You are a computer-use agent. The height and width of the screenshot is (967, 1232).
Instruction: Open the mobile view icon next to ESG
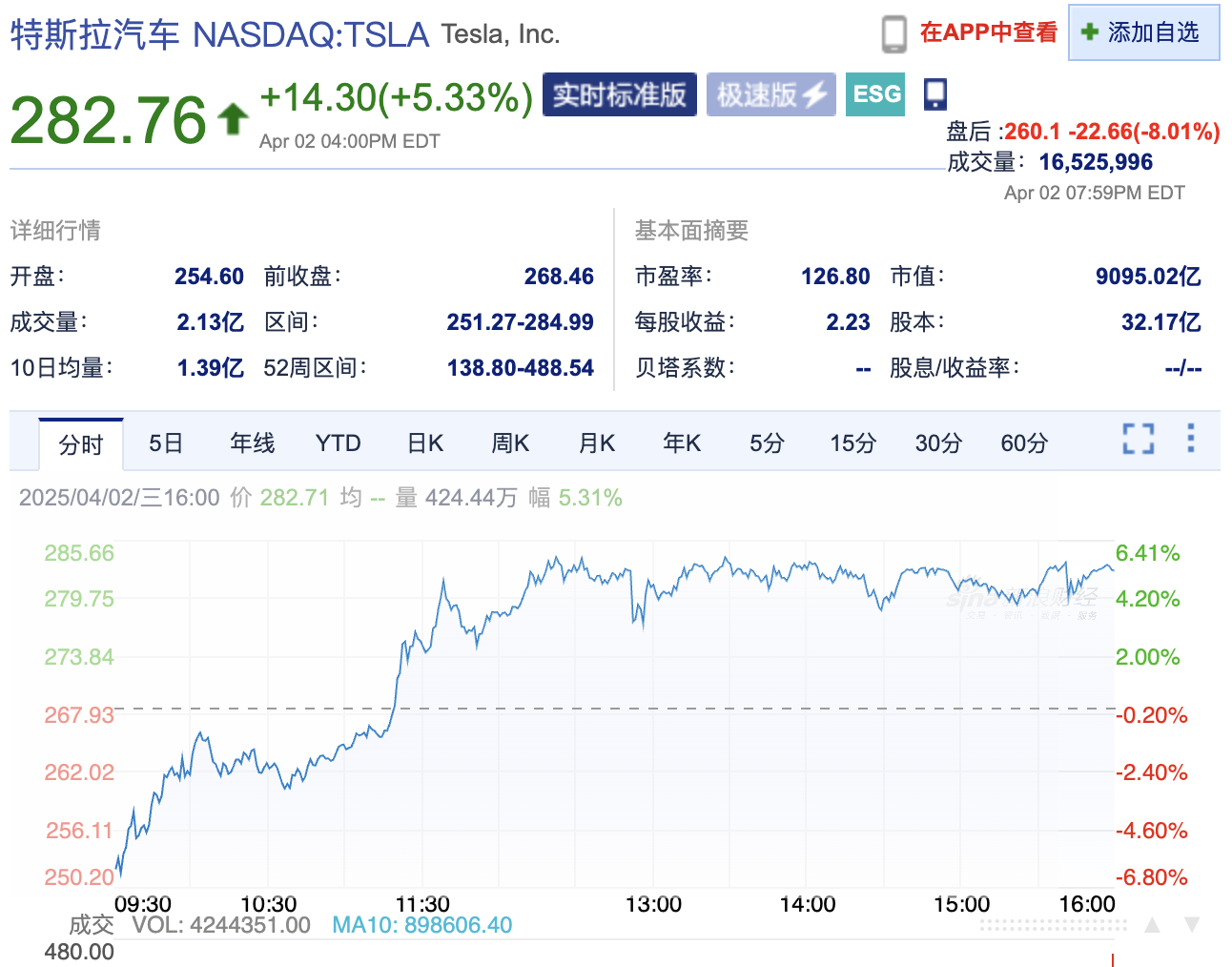coord(935,93)
